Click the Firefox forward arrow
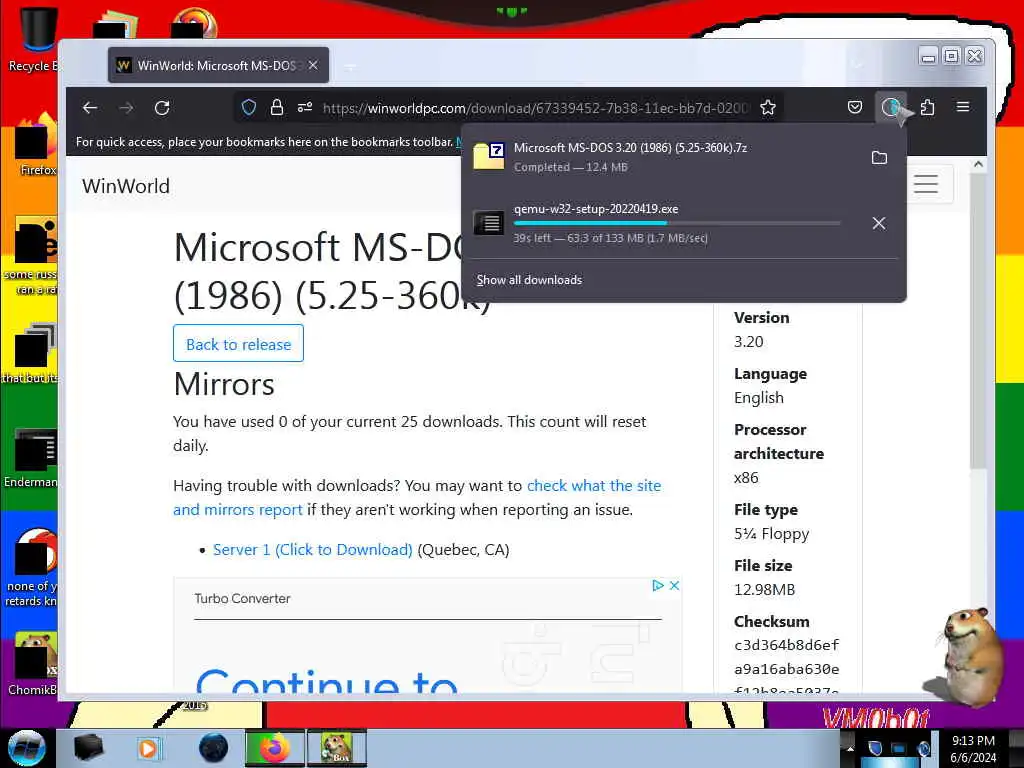1024x768 pixels. coord(126,108)
